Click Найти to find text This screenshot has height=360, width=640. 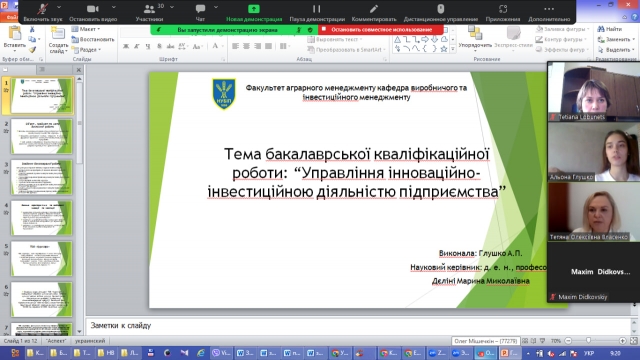click(610, 29)
